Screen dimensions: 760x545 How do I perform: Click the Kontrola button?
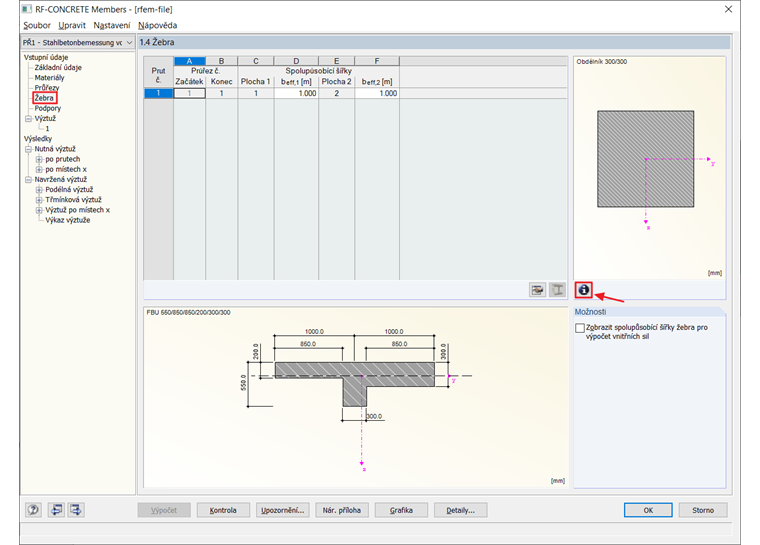[x=223, y=510]
